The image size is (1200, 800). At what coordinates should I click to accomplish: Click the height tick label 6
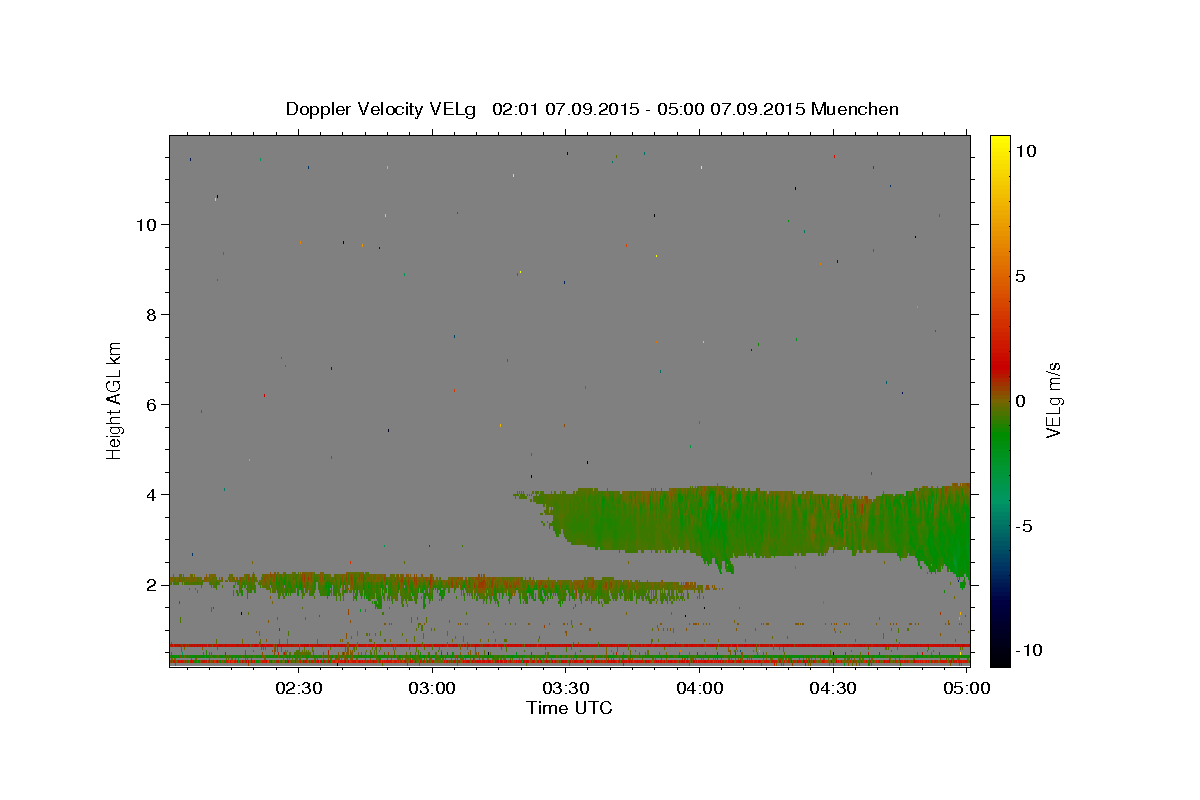pyautogui.click(x=152, y=405)
